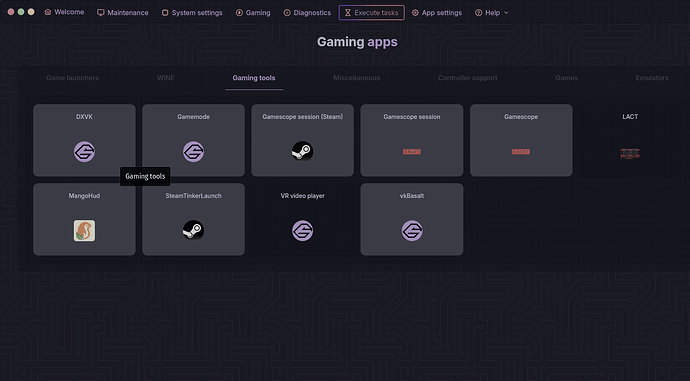
Task: Select the DXVK app icon
Action: pos(84,152)
